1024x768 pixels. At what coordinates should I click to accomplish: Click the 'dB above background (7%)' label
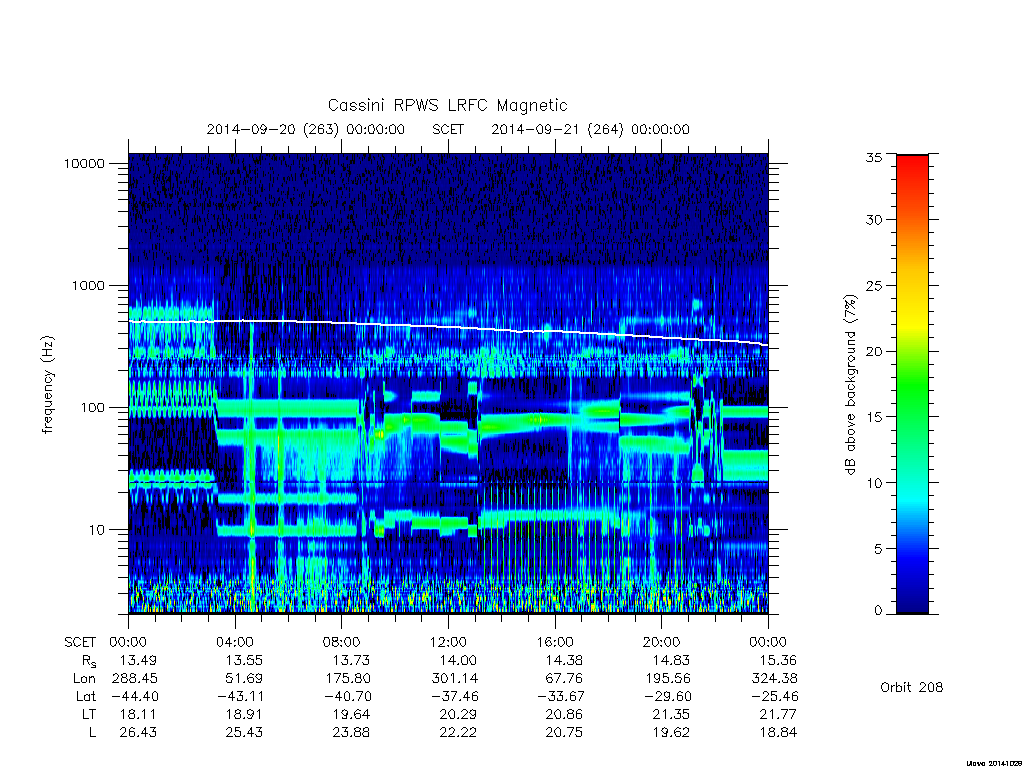(850, 385)
